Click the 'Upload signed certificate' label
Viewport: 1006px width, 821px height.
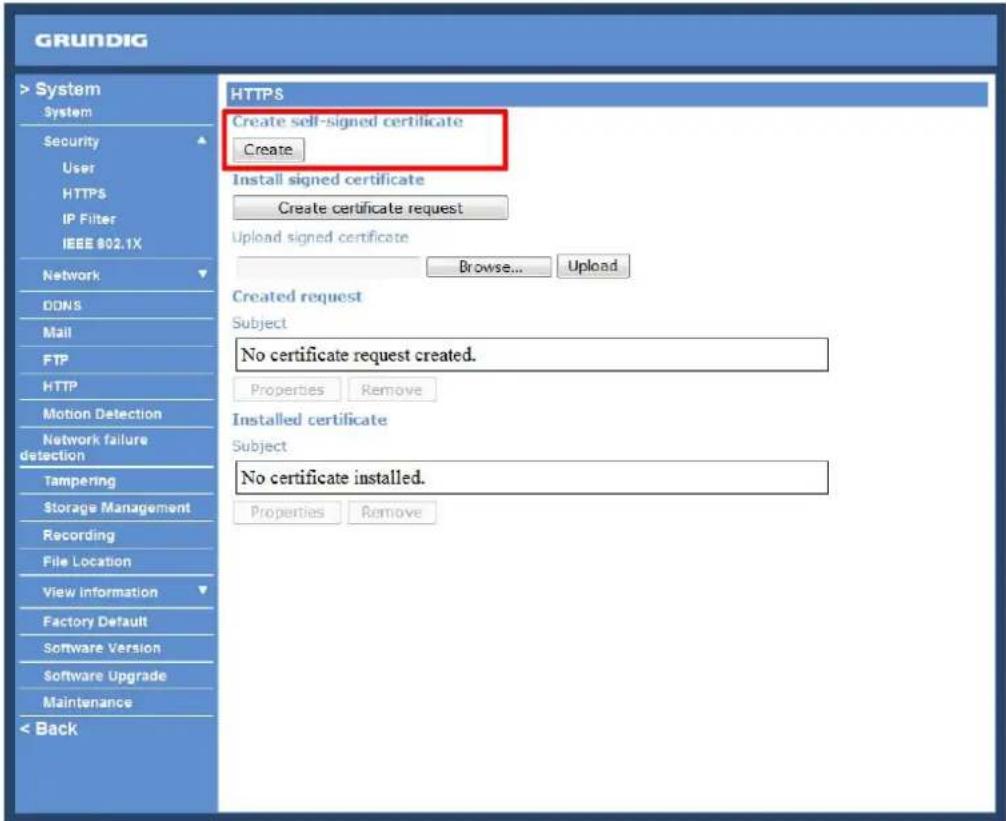point(320,237)
